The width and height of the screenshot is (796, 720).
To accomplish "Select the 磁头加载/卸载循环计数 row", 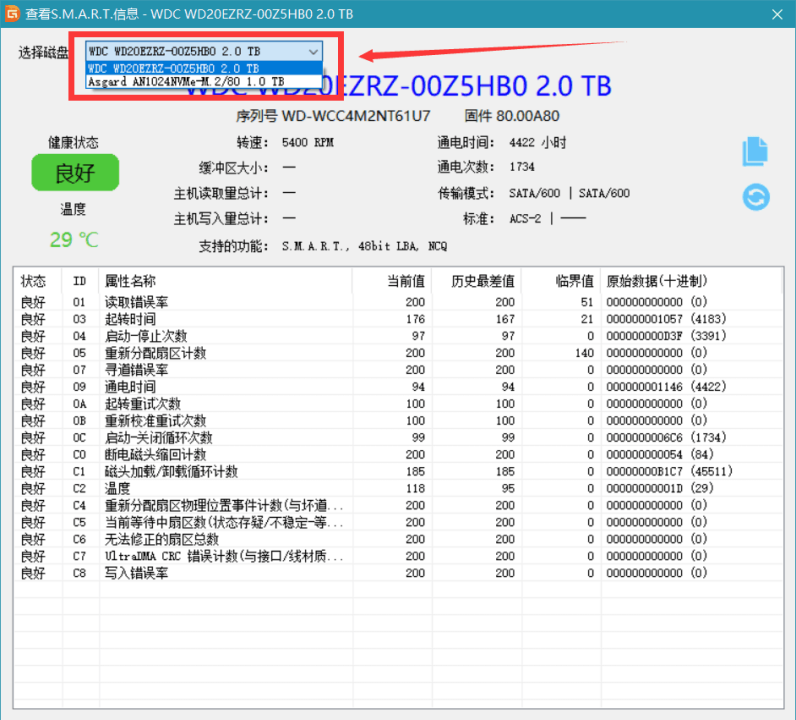I will click(398, 471).
